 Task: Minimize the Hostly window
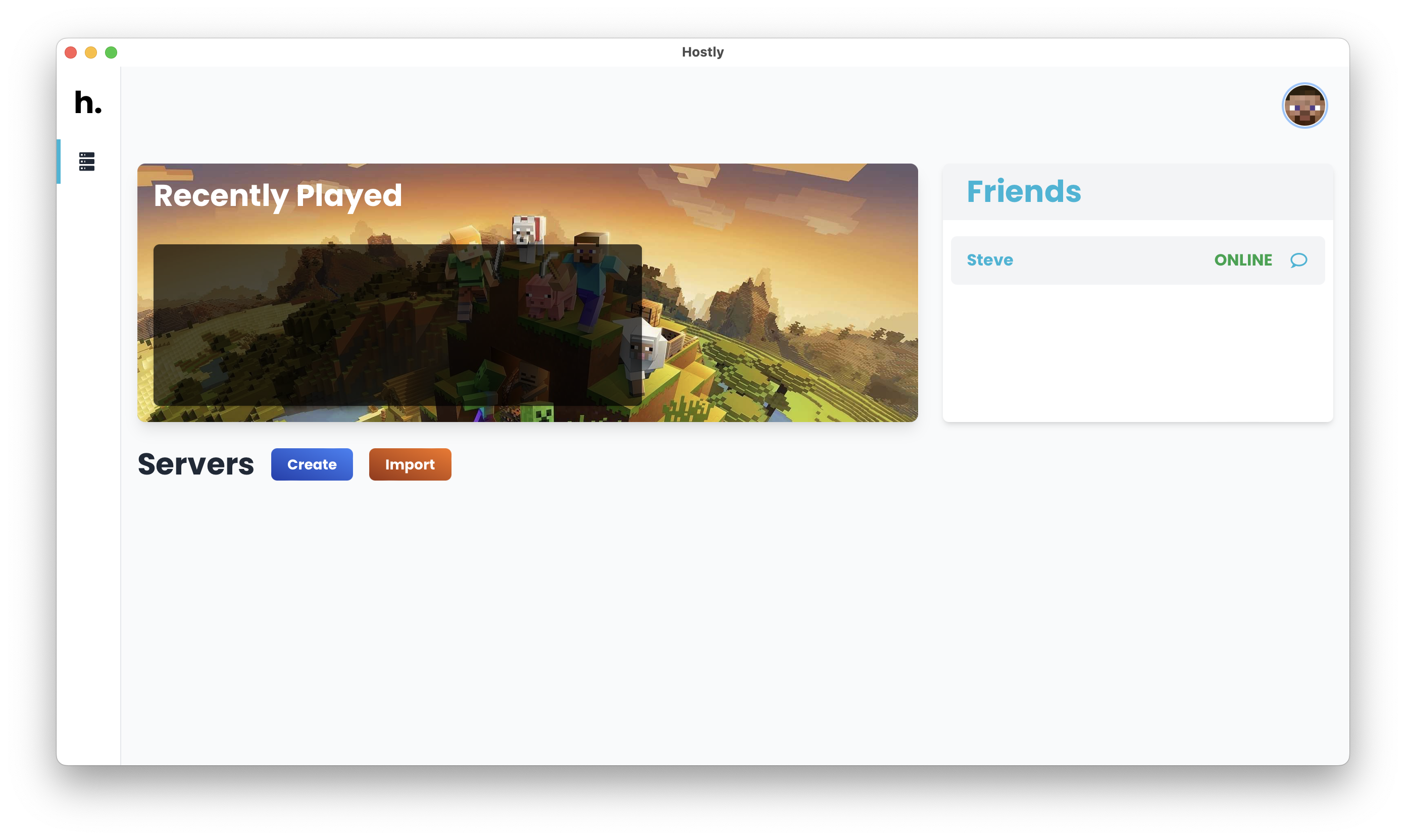coord(90,52)
